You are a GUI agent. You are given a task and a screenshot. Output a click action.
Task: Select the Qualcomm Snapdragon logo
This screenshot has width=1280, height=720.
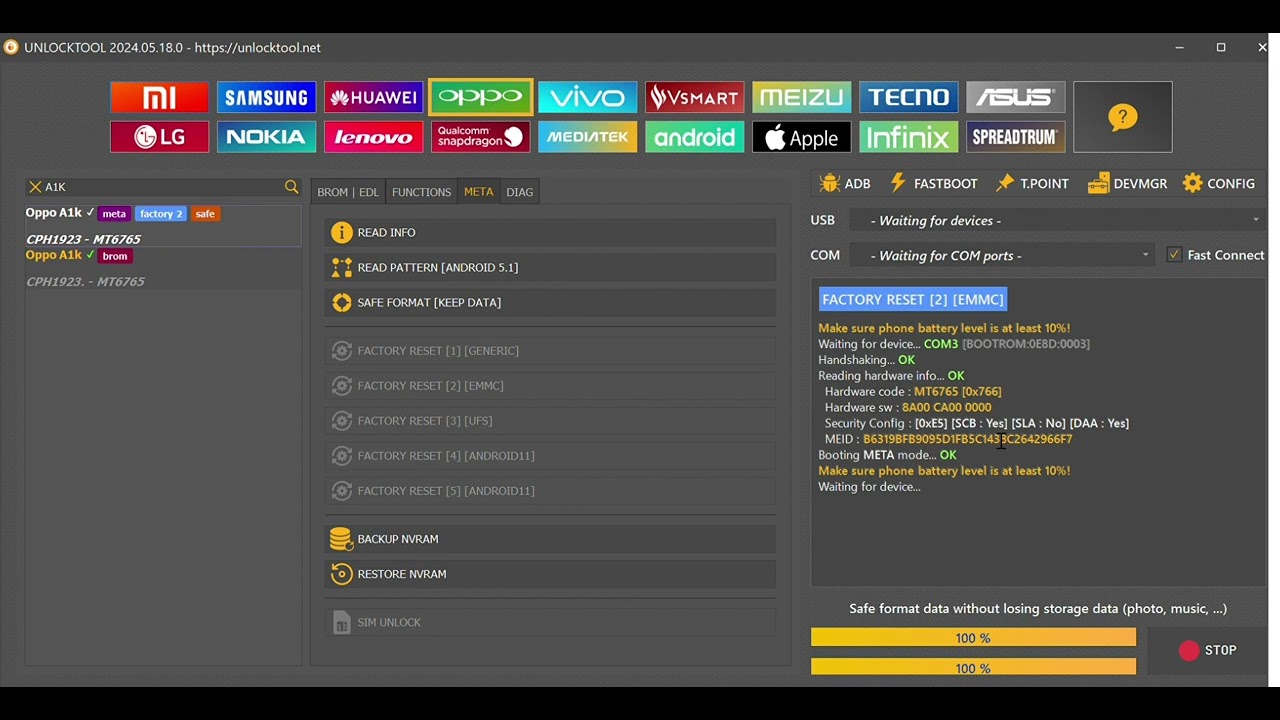[x=480, y=137]
